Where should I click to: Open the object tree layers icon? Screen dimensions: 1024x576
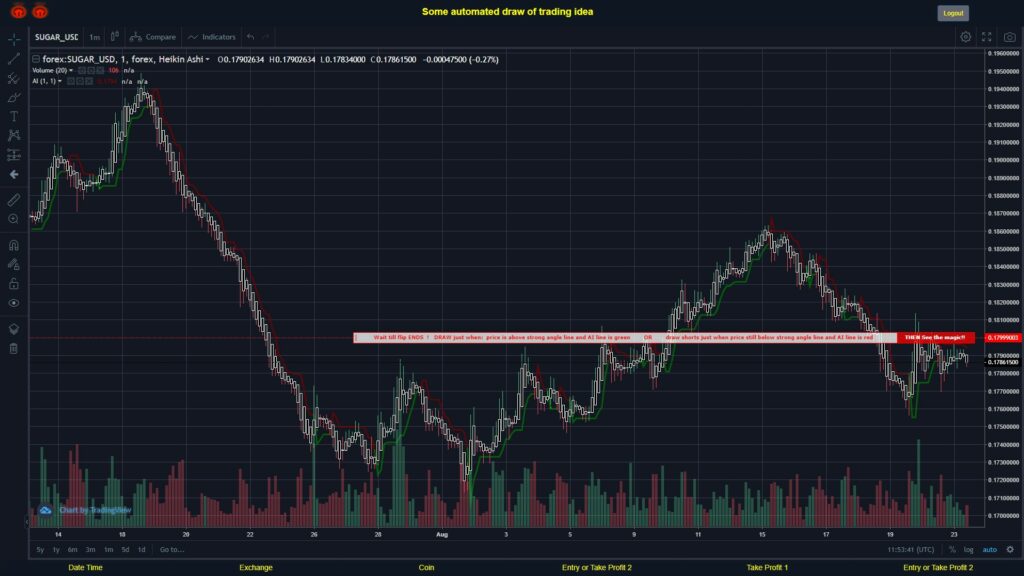tap(14, 329)
